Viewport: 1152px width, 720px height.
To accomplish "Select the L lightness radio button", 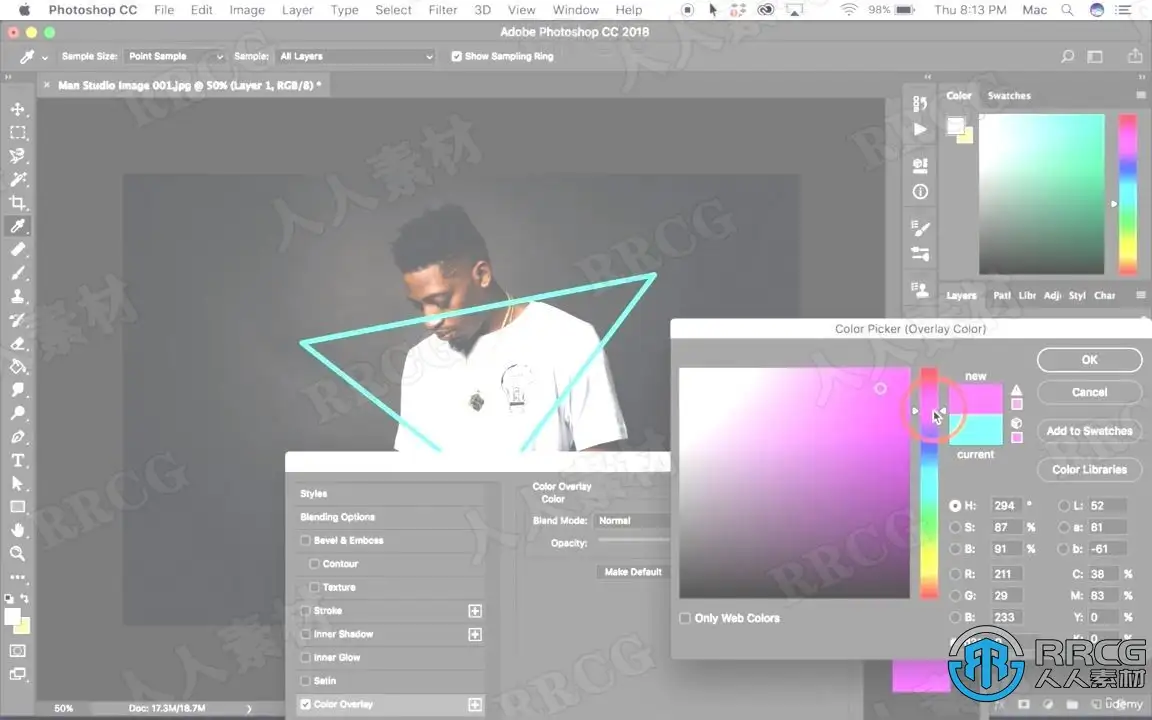I will (x=1064, y=505).
